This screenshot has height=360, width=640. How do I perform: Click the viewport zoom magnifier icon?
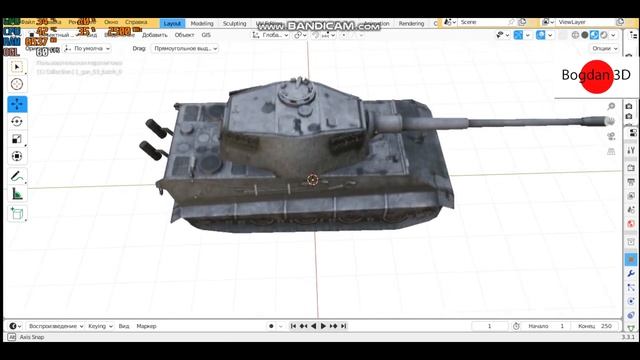pyautogui.click(x=611, y=107)
